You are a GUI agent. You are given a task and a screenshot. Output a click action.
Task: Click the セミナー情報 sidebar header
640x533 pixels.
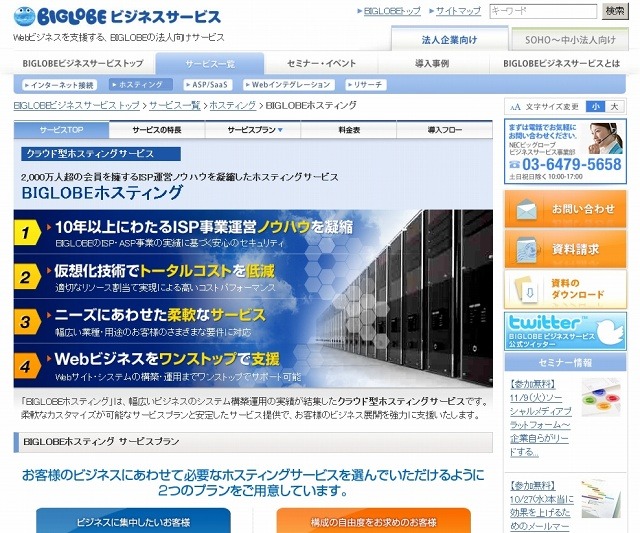coord(565,362)
